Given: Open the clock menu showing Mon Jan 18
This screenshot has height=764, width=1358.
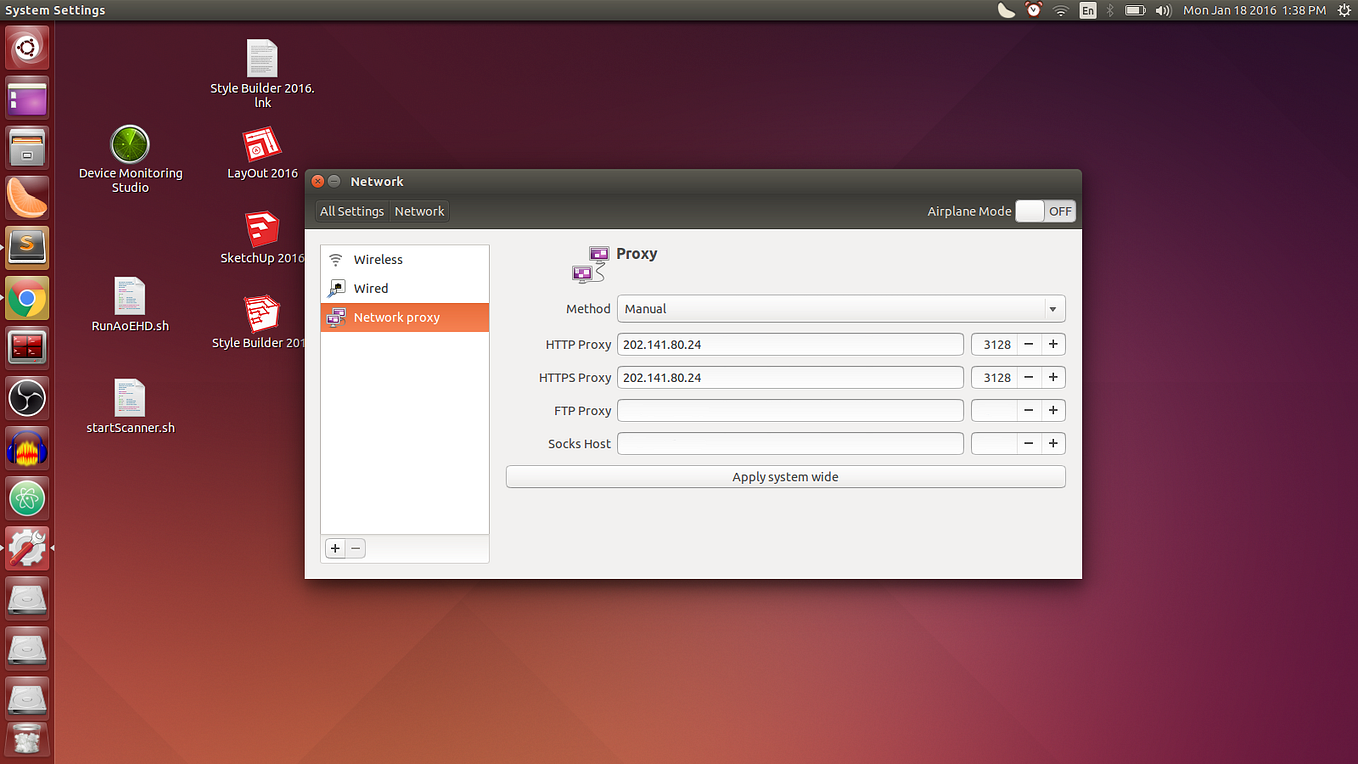Looking at the screenshot, I should (1254, 10).
